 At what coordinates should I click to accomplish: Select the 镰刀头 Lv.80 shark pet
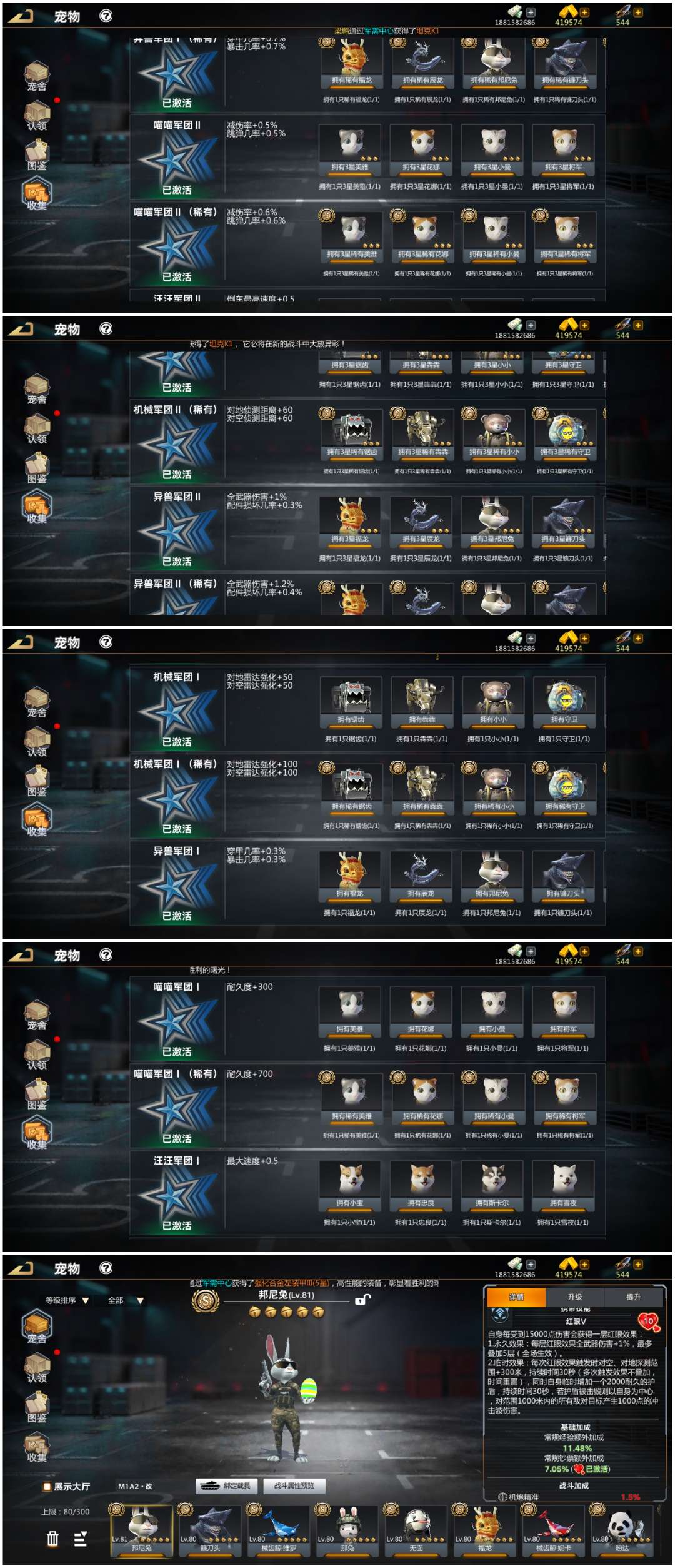(x=210, y=1530)
